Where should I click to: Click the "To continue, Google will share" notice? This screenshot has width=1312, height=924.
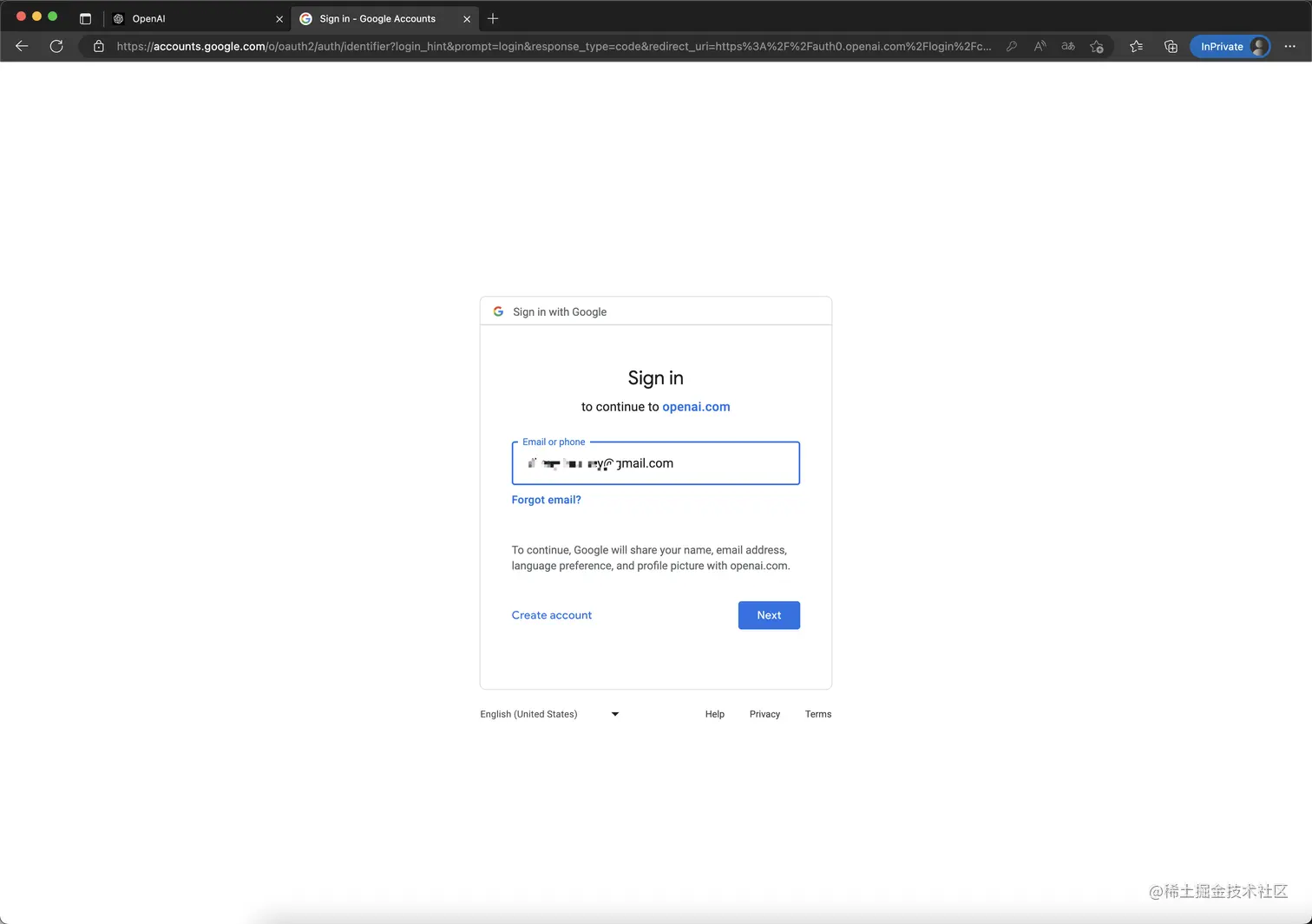(x=651, y=558)
